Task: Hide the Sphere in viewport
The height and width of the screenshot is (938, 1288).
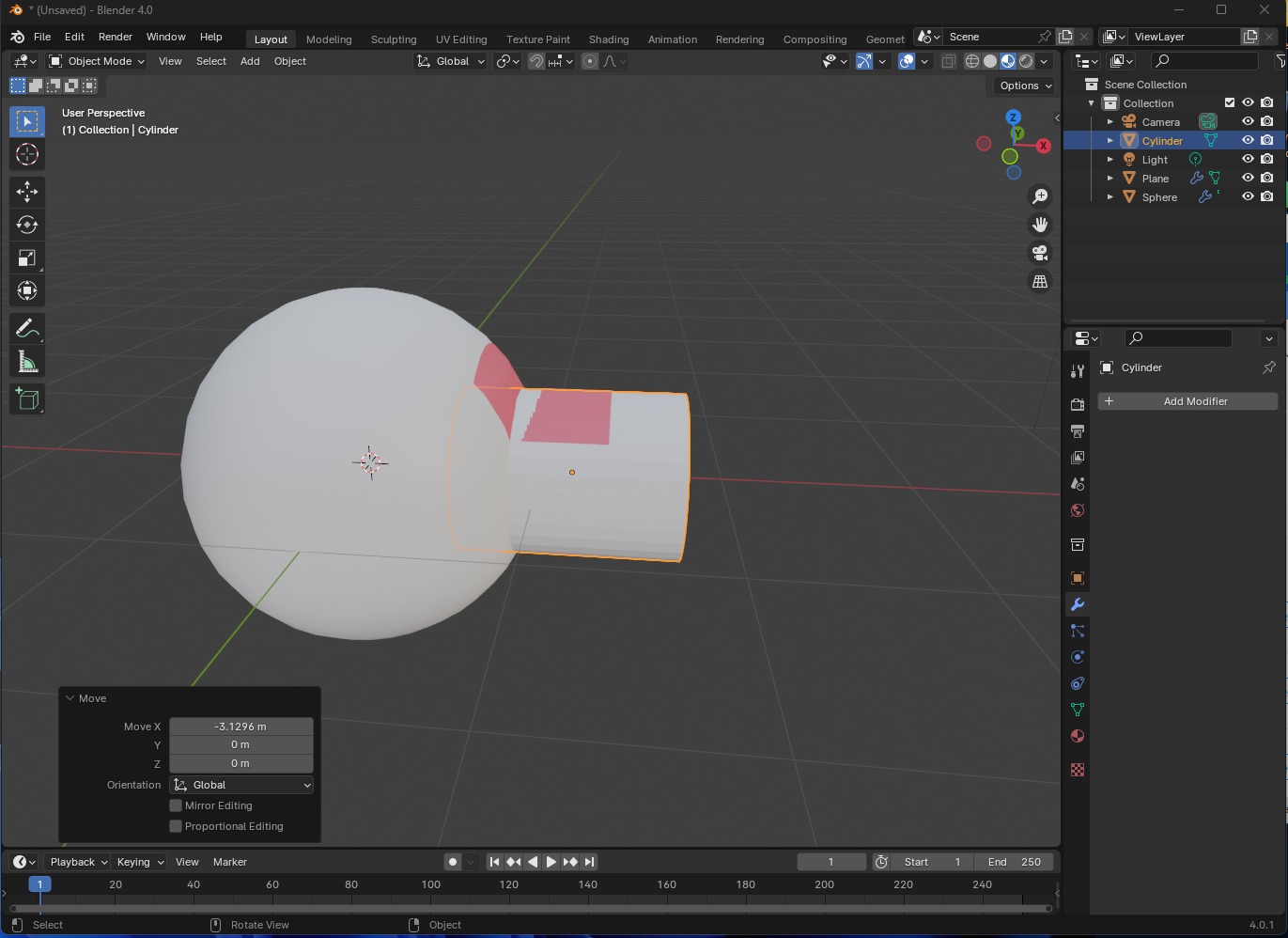Action: tap(1248, 196)
